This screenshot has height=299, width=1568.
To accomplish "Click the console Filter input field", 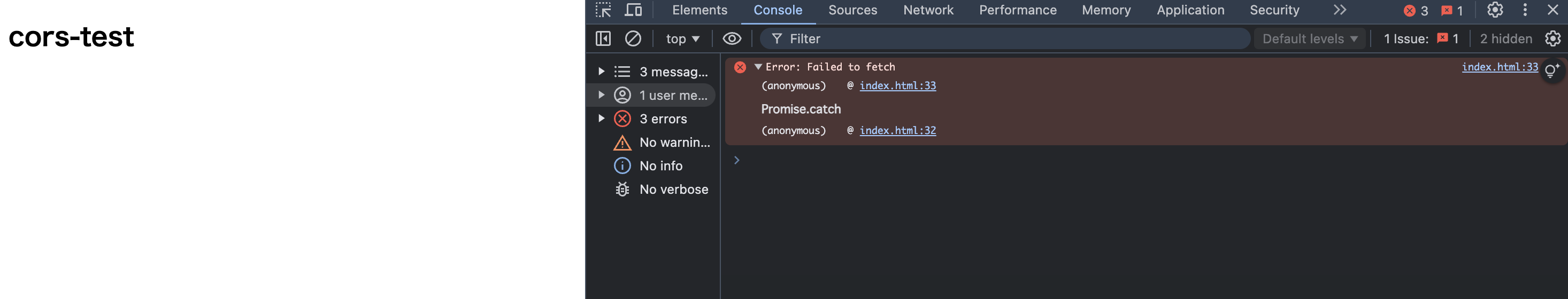I will point(1010,39).
